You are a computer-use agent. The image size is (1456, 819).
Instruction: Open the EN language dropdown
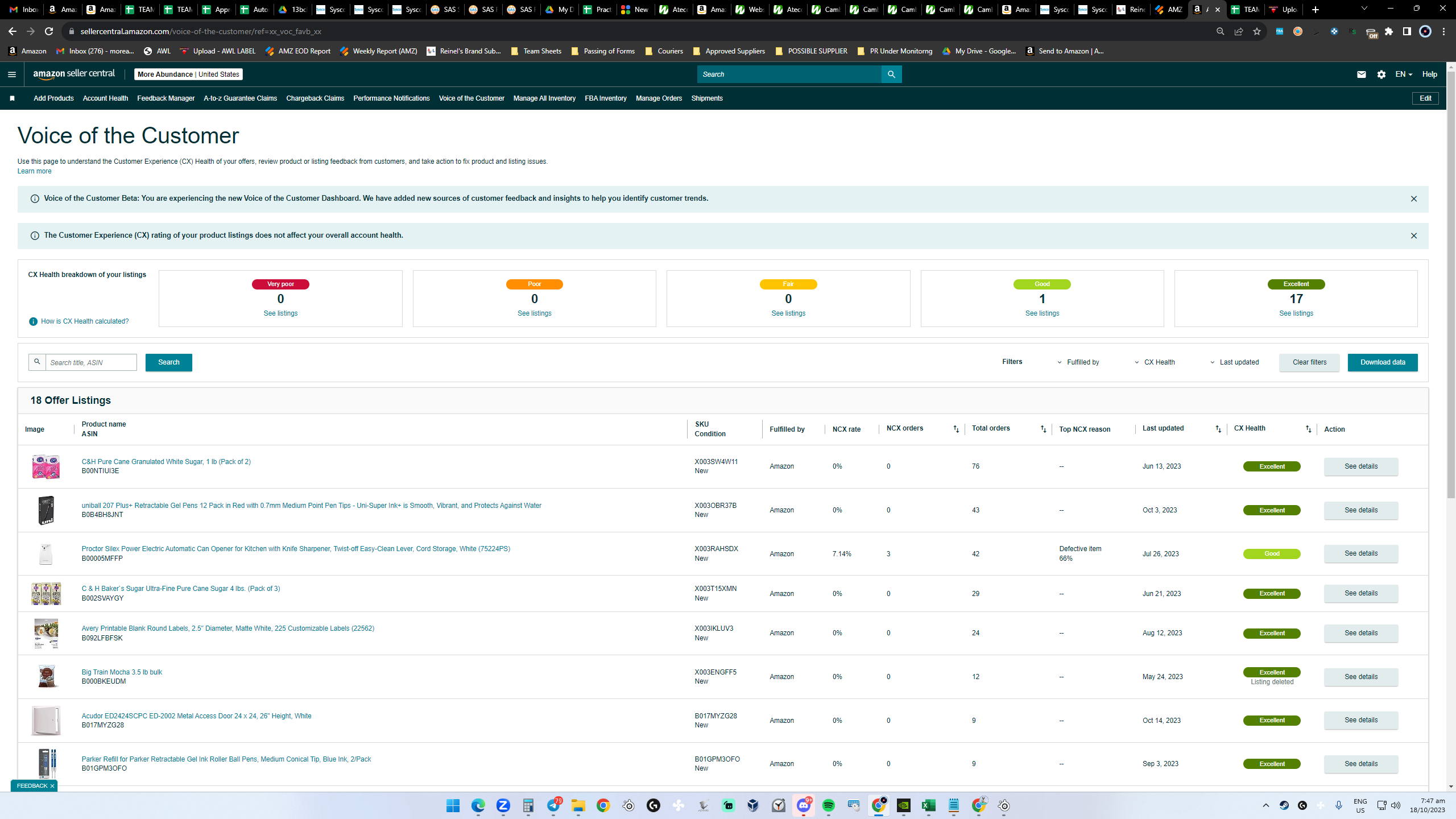pyautogui.click(x=1404, y=75)
